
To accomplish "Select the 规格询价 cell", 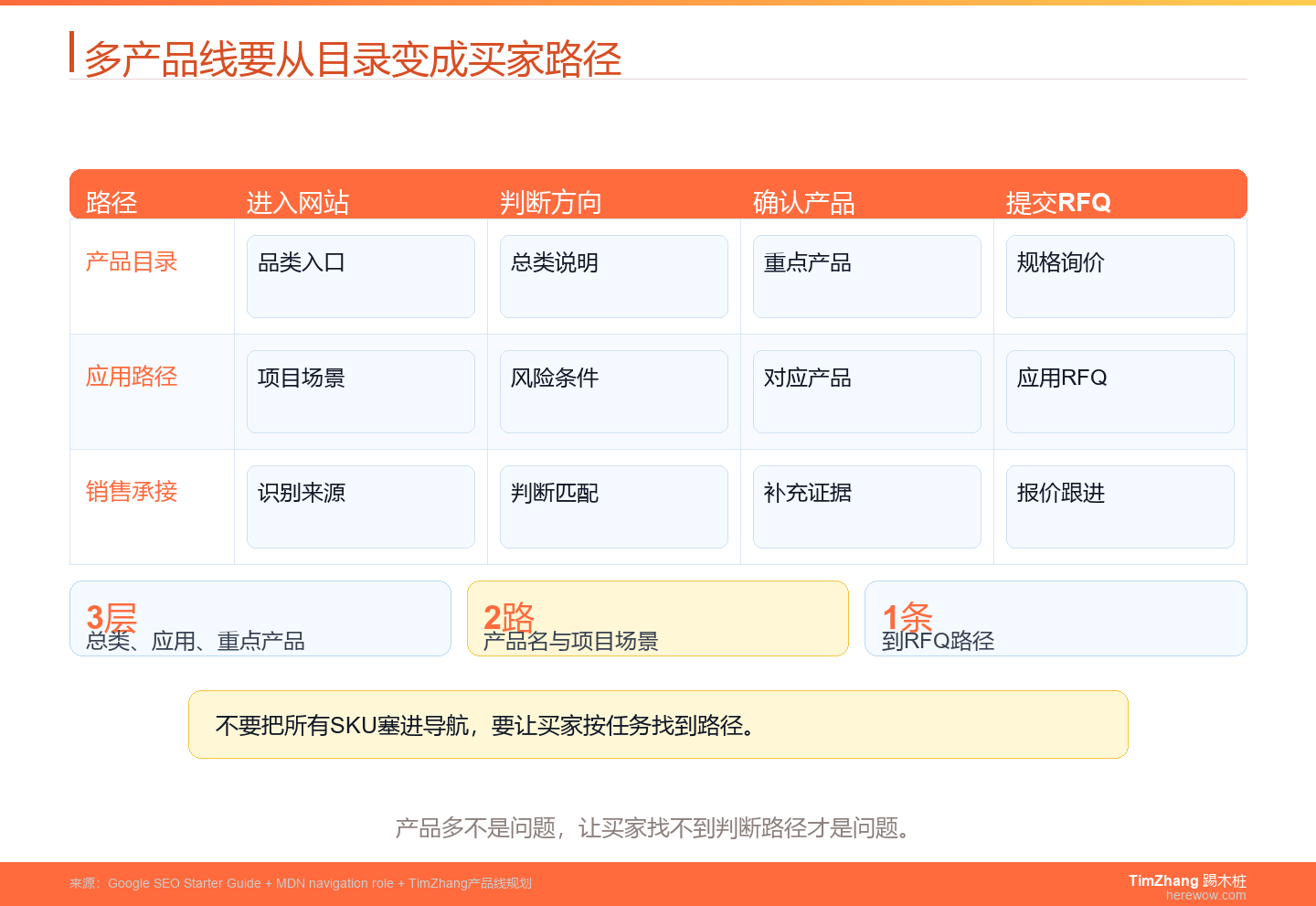I will [1120, 277].
